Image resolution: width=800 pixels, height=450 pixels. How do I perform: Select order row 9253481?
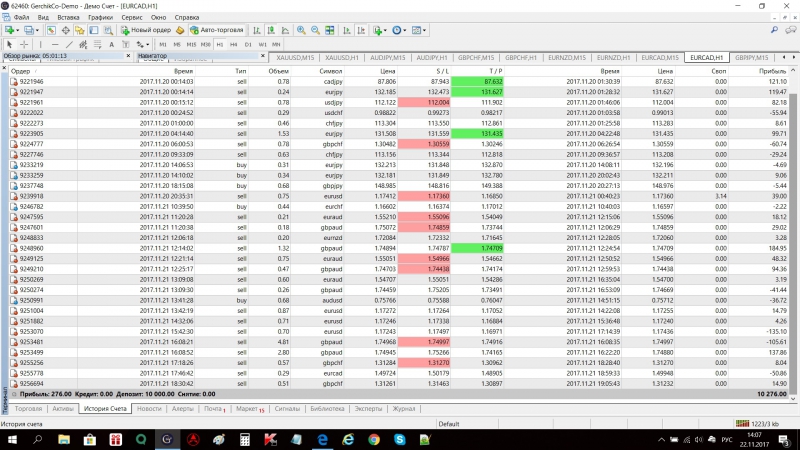pyautogui.click(x=399, y=342)
